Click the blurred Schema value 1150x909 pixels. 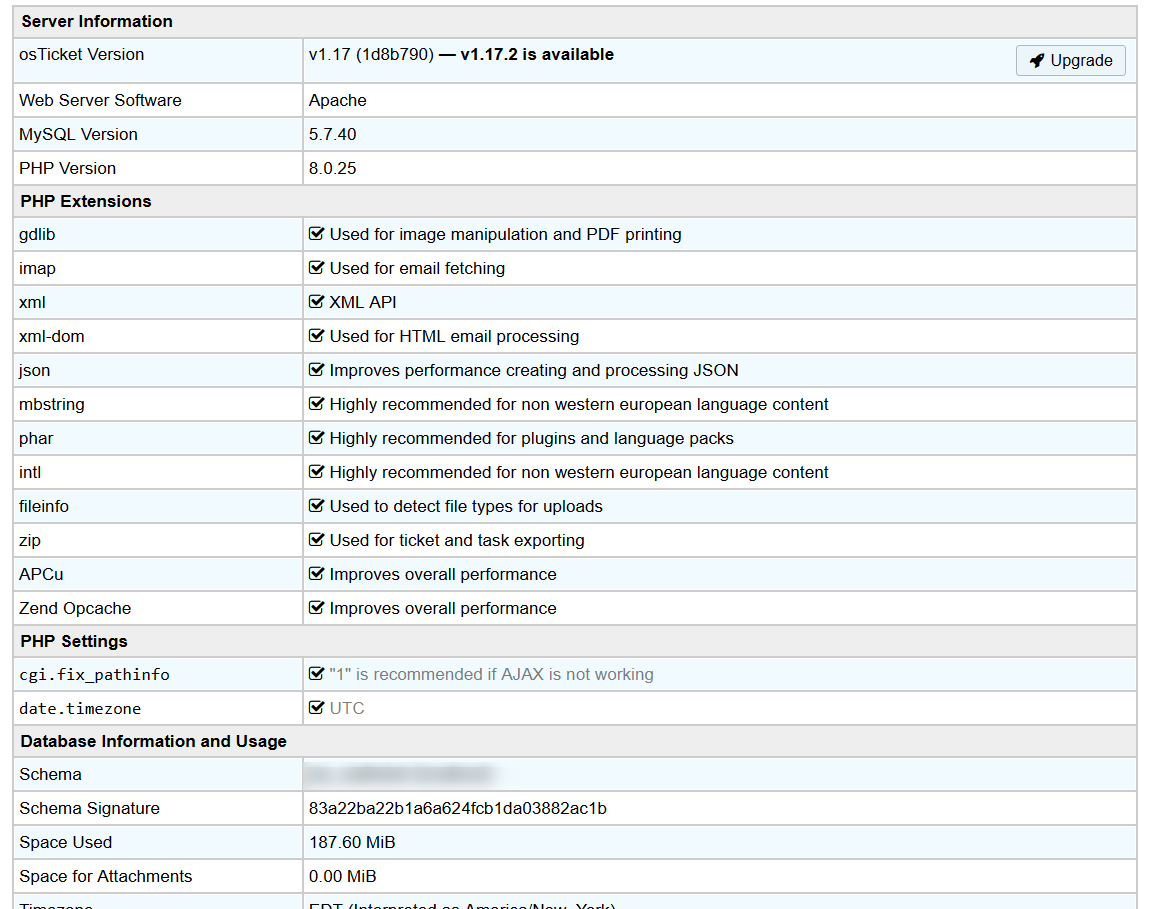click(400, 774)
